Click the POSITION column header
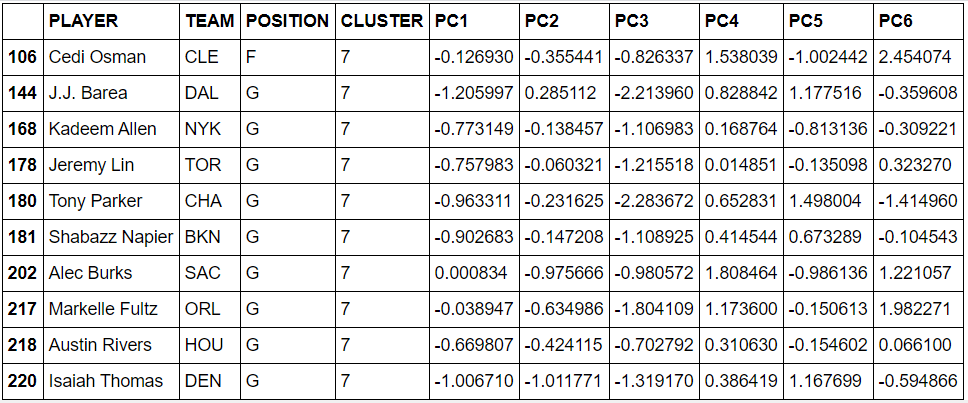Screen dimensions: 968x403 [288, 21]
